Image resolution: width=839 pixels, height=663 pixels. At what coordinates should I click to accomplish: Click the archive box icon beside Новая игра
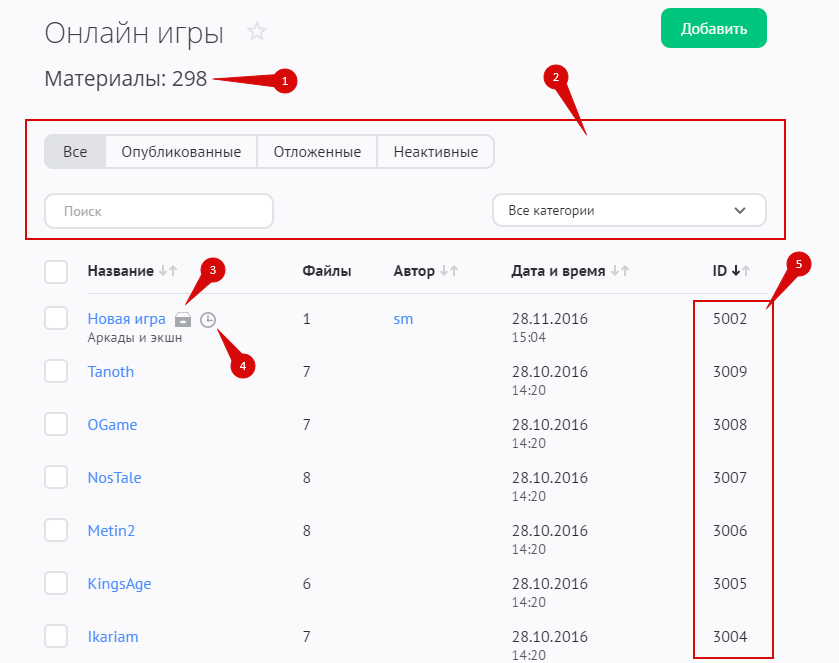click(x=183, y=320)
